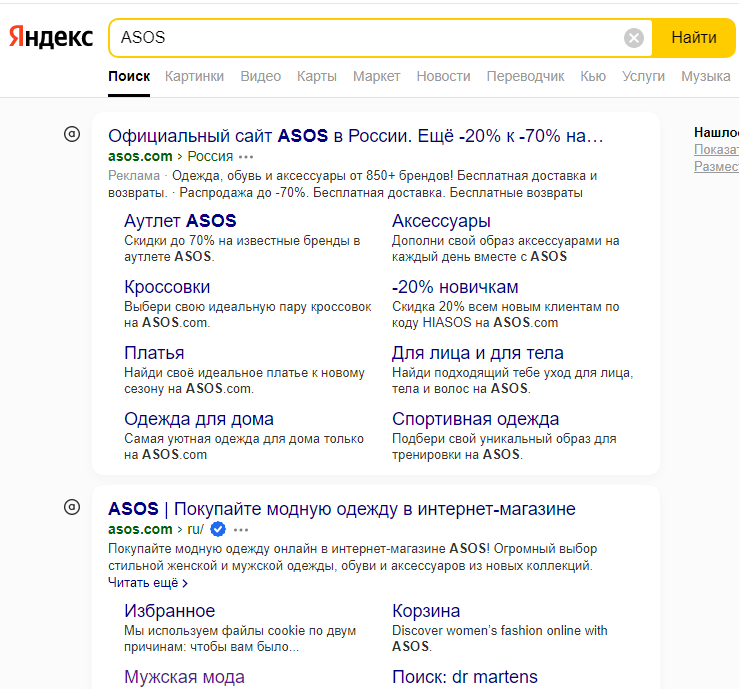Click the Найти search button

pyautogui.click(x=694, y=38)
